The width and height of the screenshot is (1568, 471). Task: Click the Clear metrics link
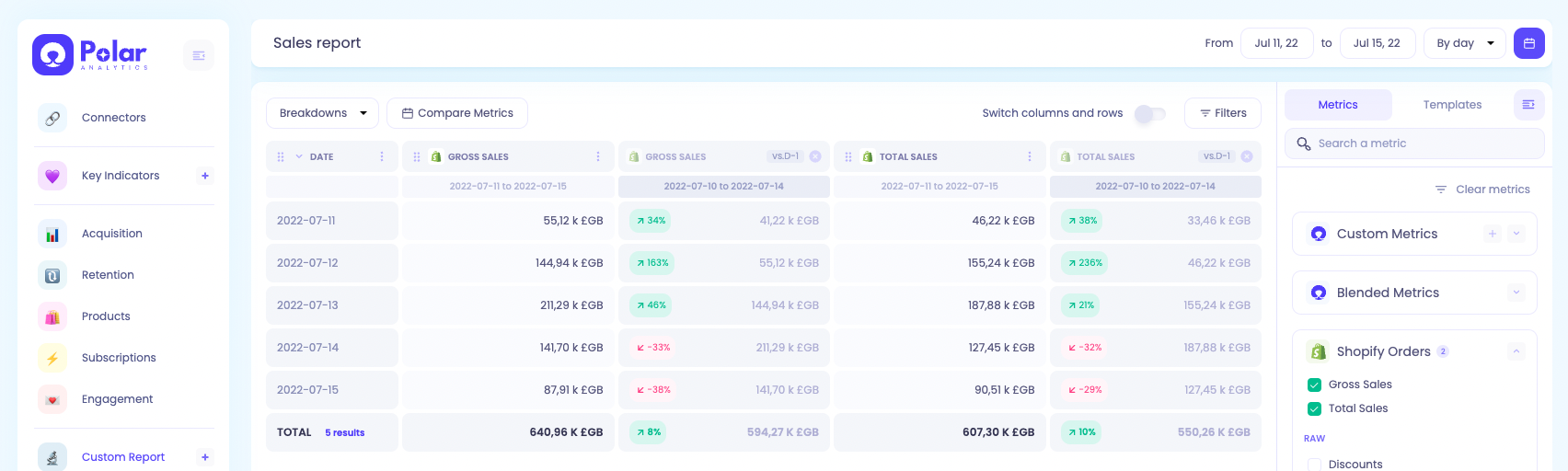coord(1482,190)
